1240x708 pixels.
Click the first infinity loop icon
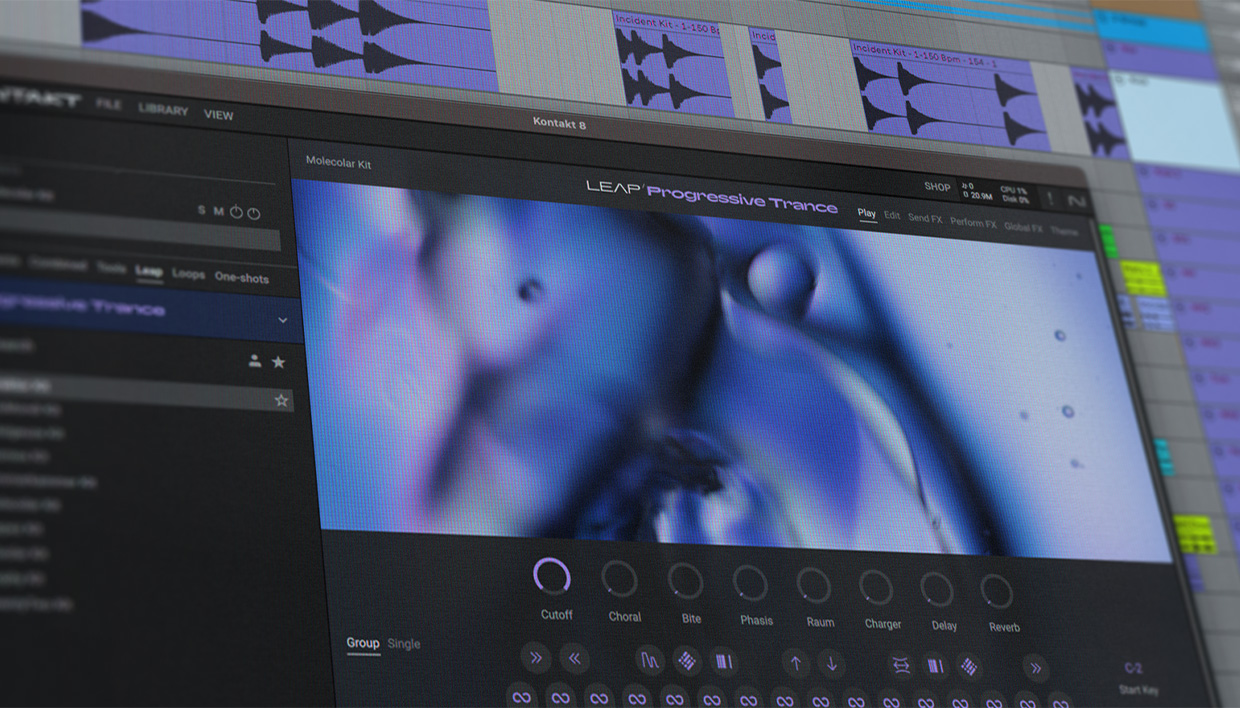point(521,696)
